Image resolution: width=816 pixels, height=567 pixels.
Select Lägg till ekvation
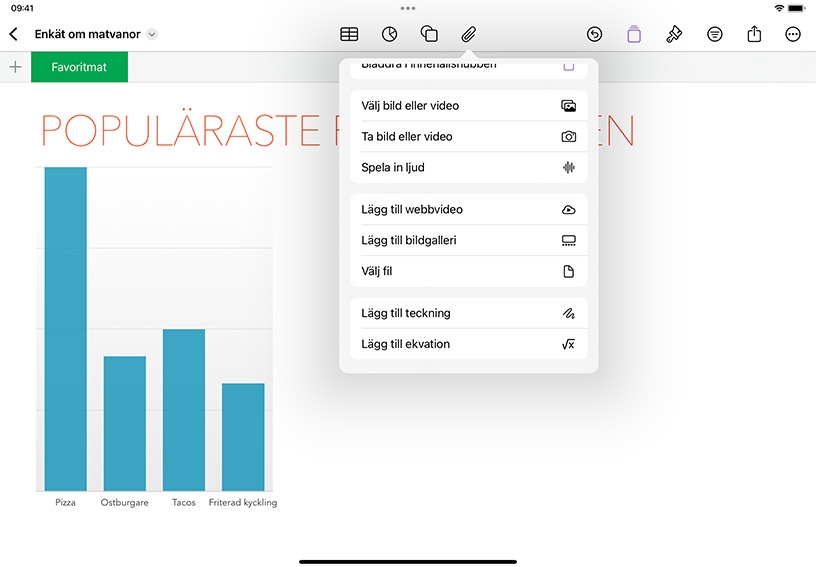[468, 344]
